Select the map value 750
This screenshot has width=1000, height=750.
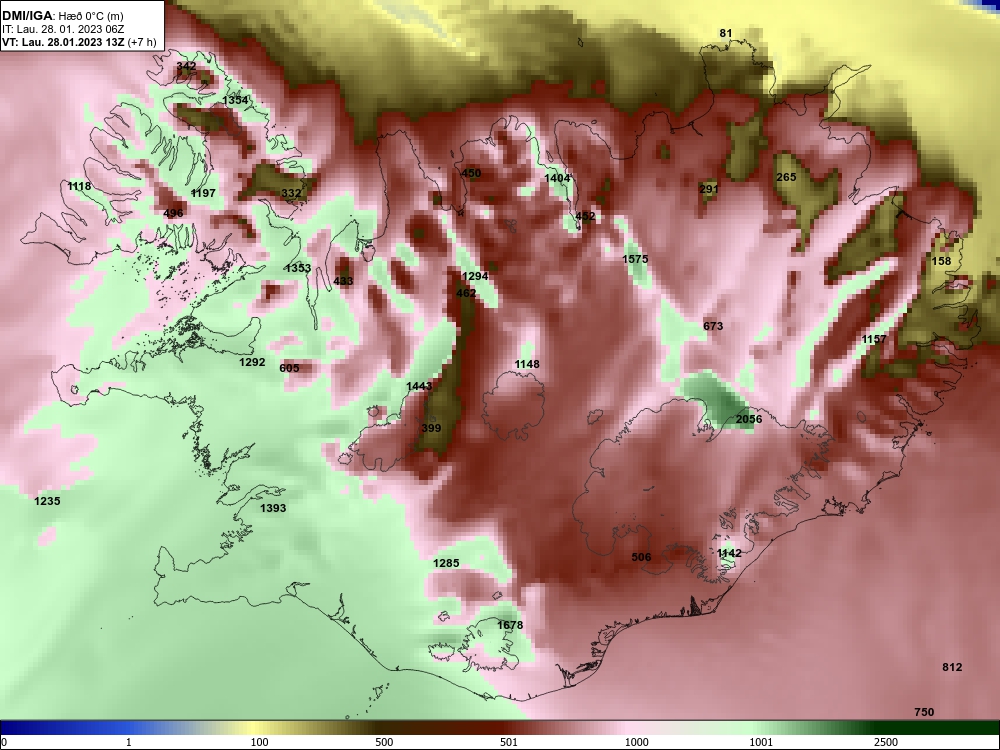[924, 712]
